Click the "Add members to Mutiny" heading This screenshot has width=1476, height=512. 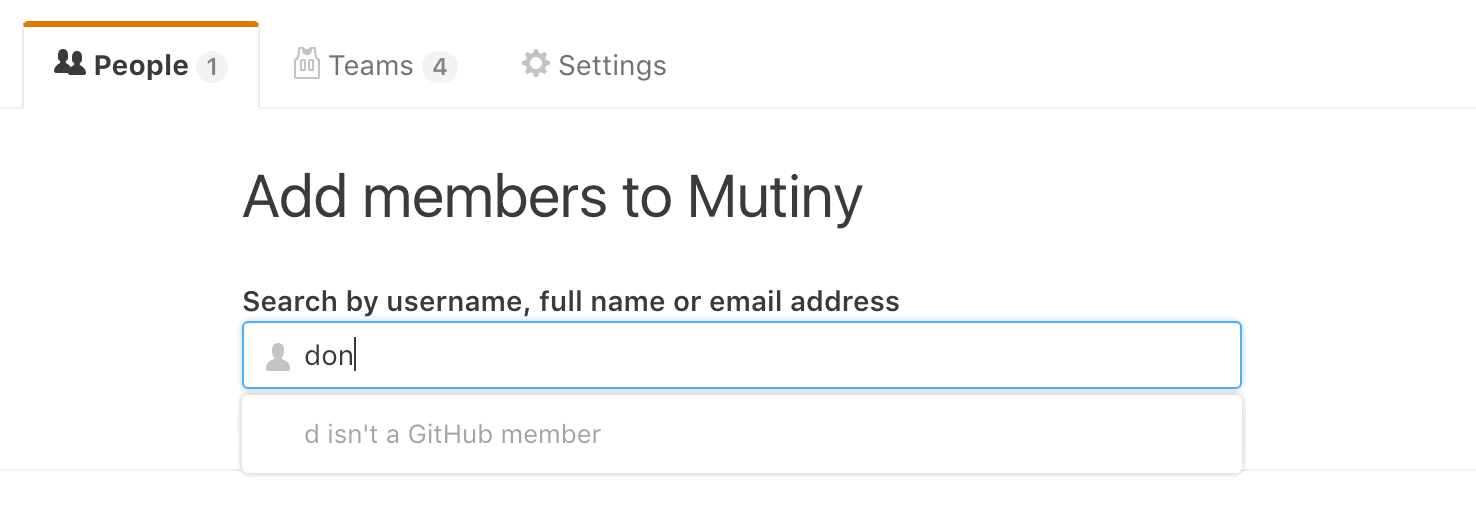pos(552,197)
